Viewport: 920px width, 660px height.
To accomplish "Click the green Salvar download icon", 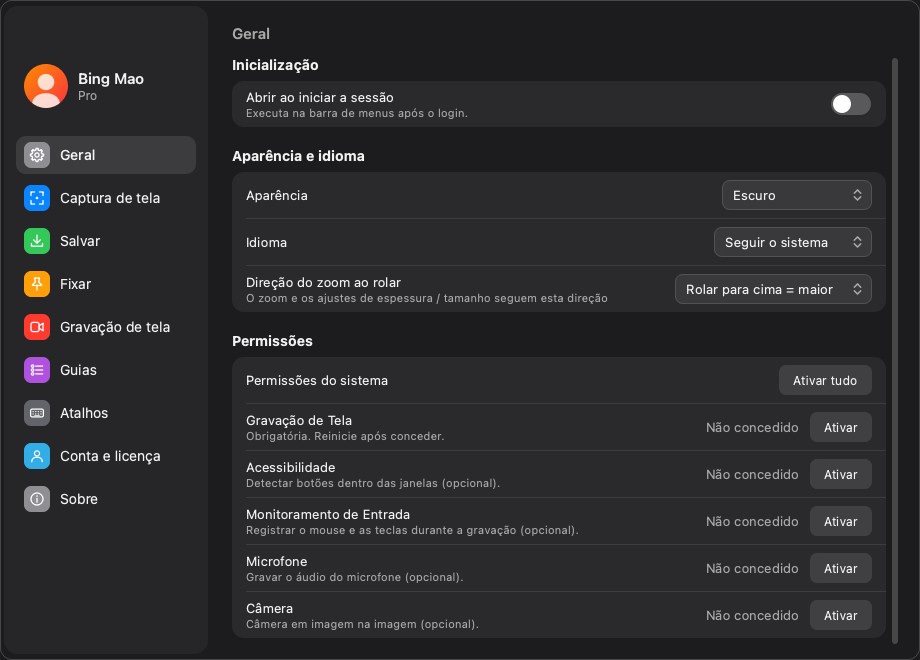I will pos(37,241).
